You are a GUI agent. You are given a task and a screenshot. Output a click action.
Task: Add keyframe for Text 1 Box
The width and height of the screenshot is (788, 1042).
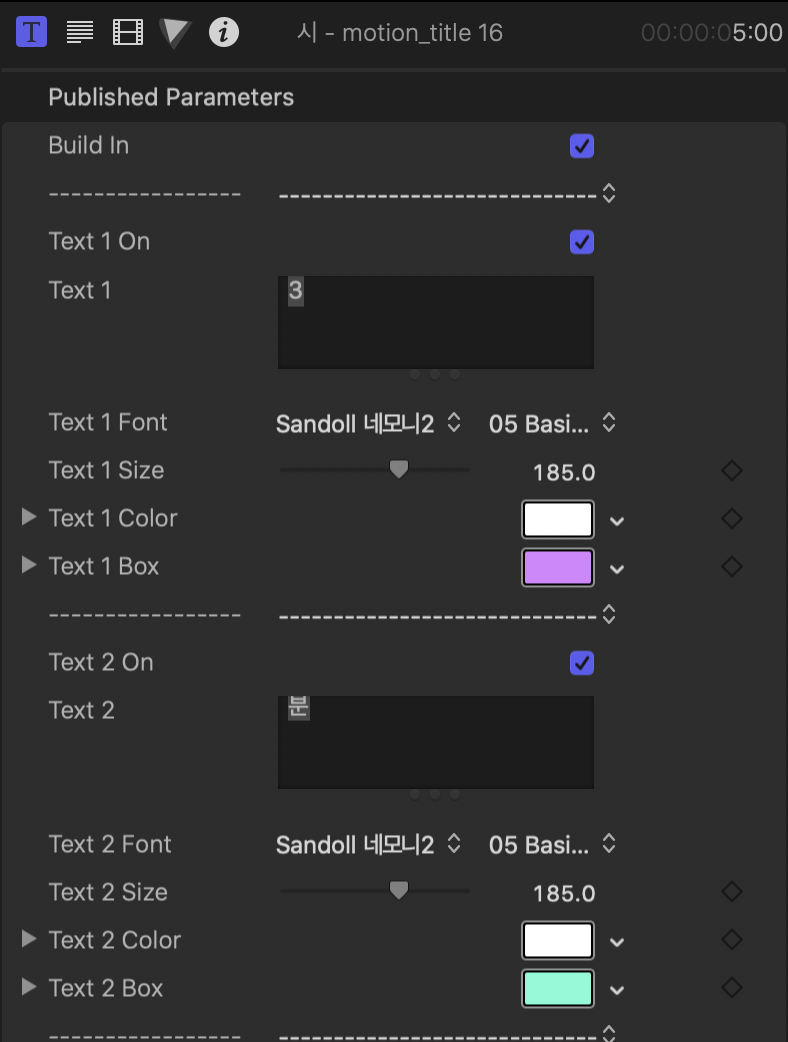[732, 567]
